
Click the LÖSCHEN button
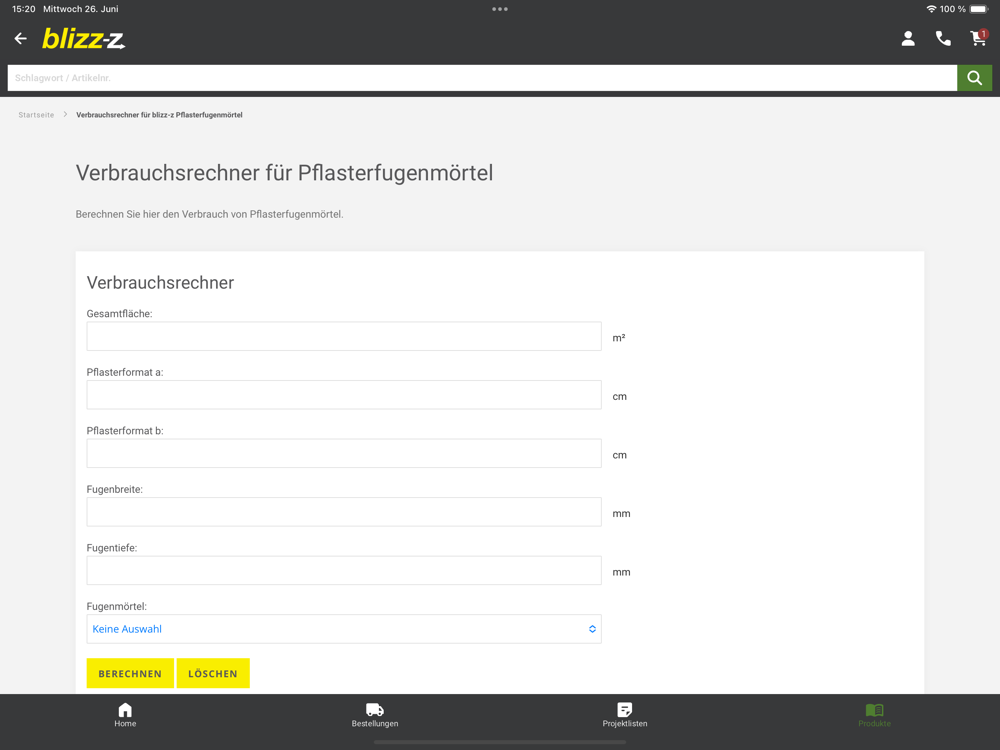[x=213, y=673]
